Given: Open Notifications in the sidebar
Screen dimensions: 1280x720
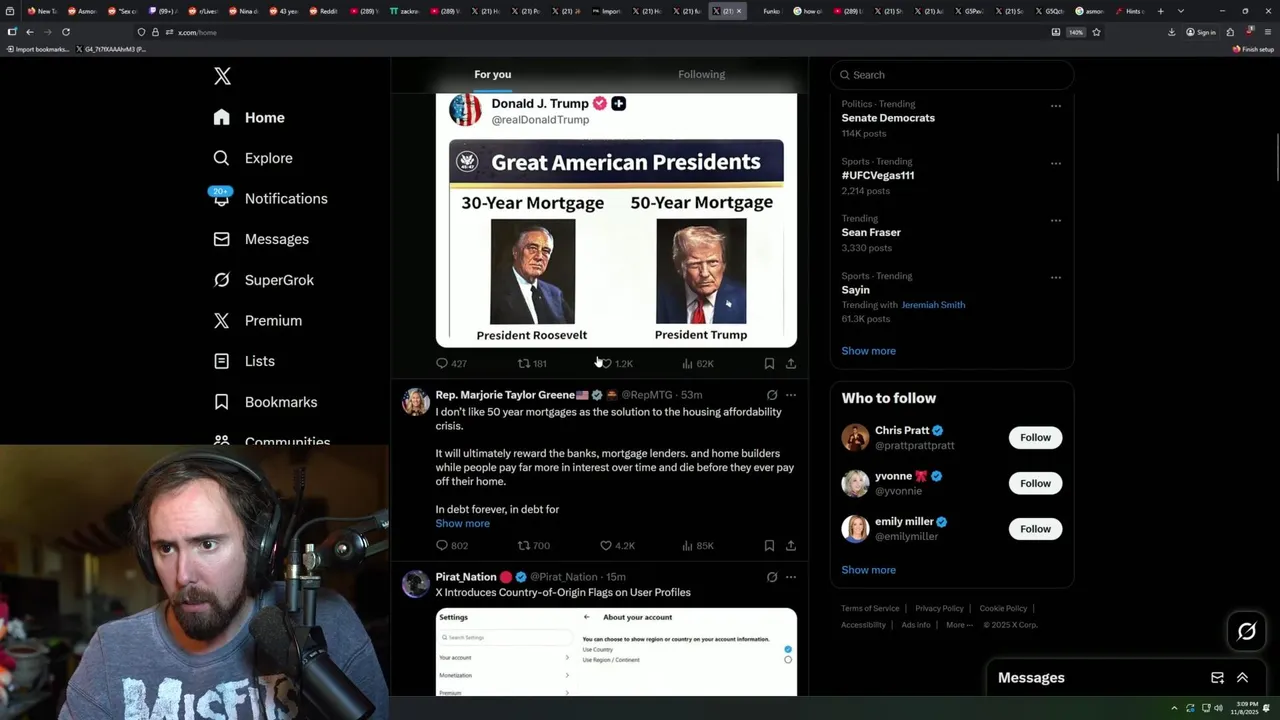Looking at the screenshot, I should [270, 199].
